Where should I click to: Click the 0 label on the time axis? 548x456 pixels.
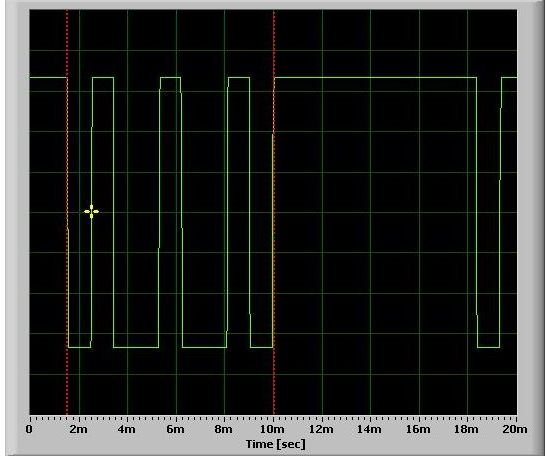click(29, 429)
